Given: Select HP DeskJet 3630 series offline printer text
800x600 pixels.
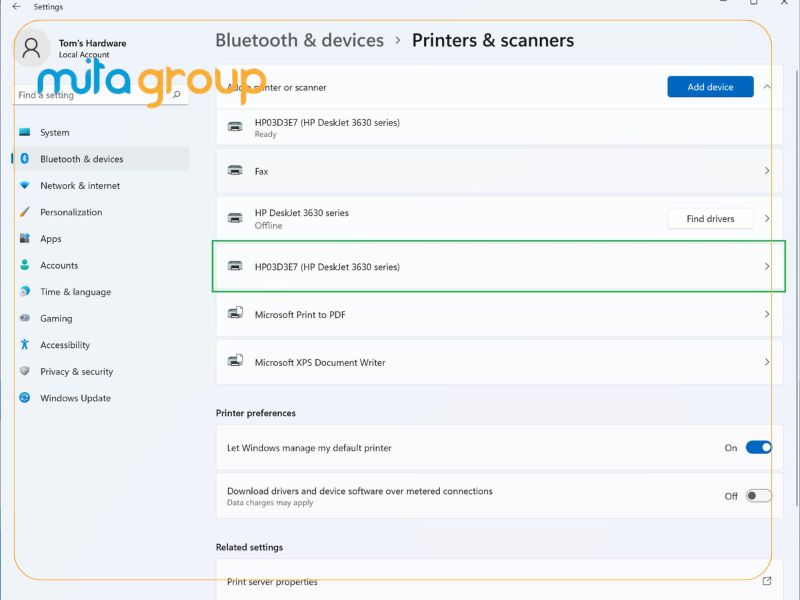Looking at the screenshot, I should coord(302,212).
